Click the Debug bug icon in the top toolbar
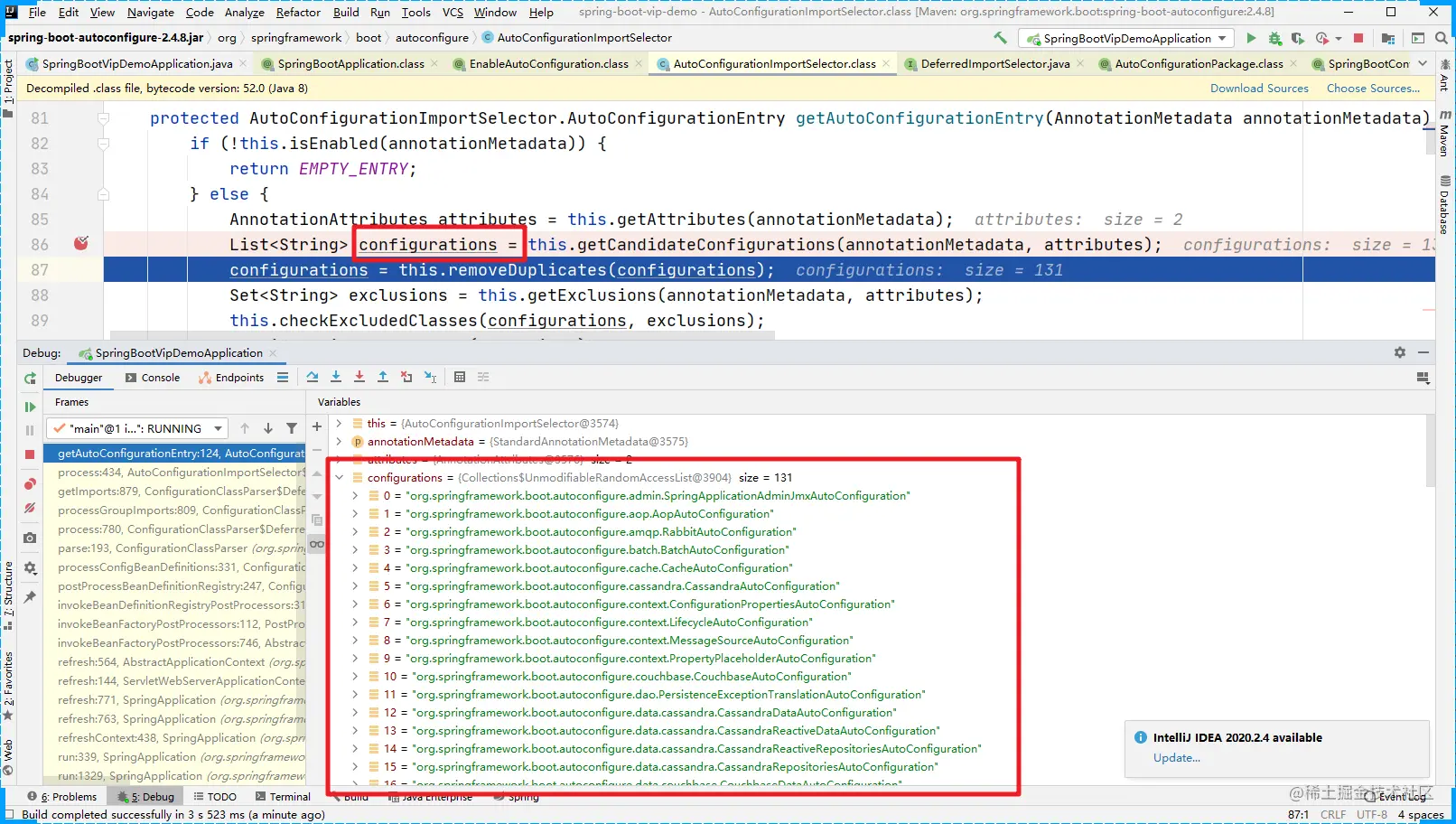 click(x=1274, y=38)
